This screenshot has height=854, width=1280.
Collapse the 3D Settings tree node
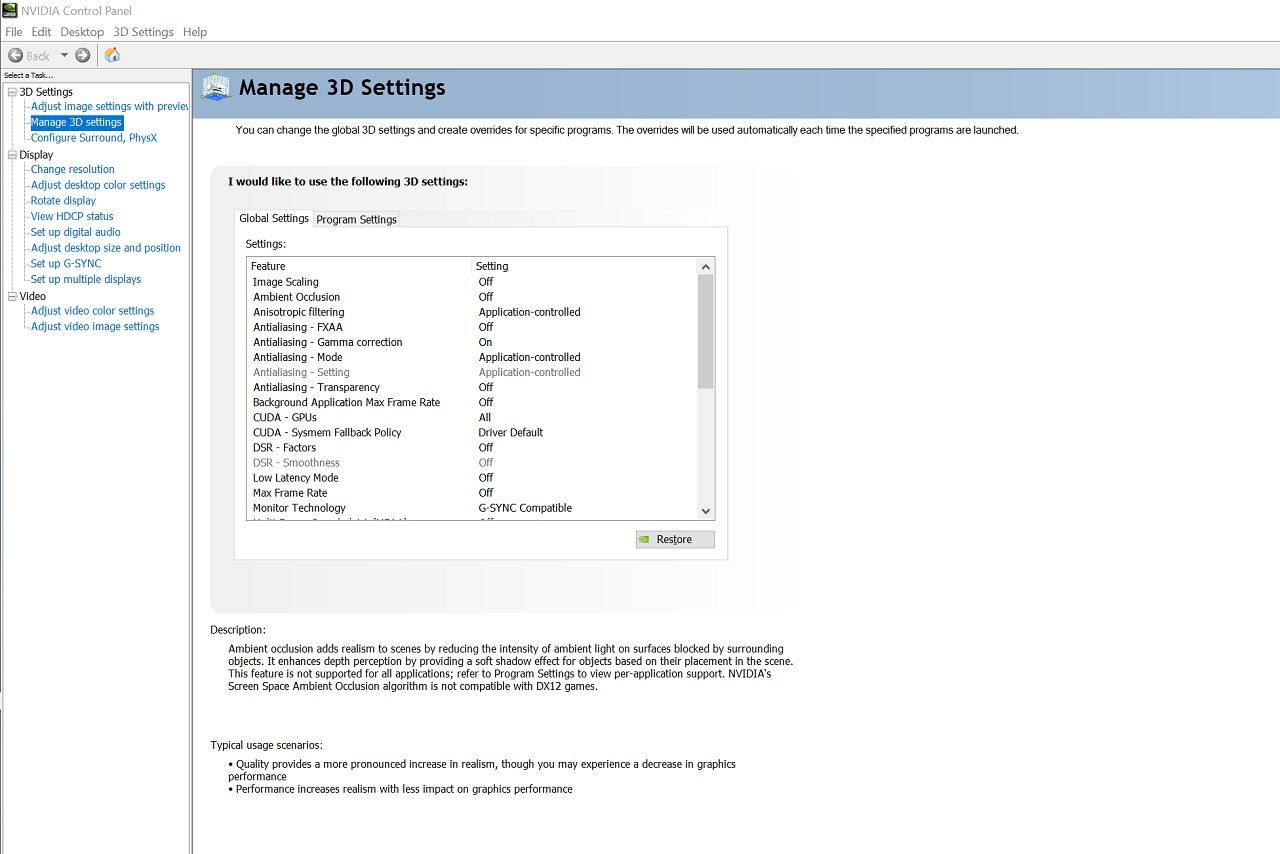(12, 92)
